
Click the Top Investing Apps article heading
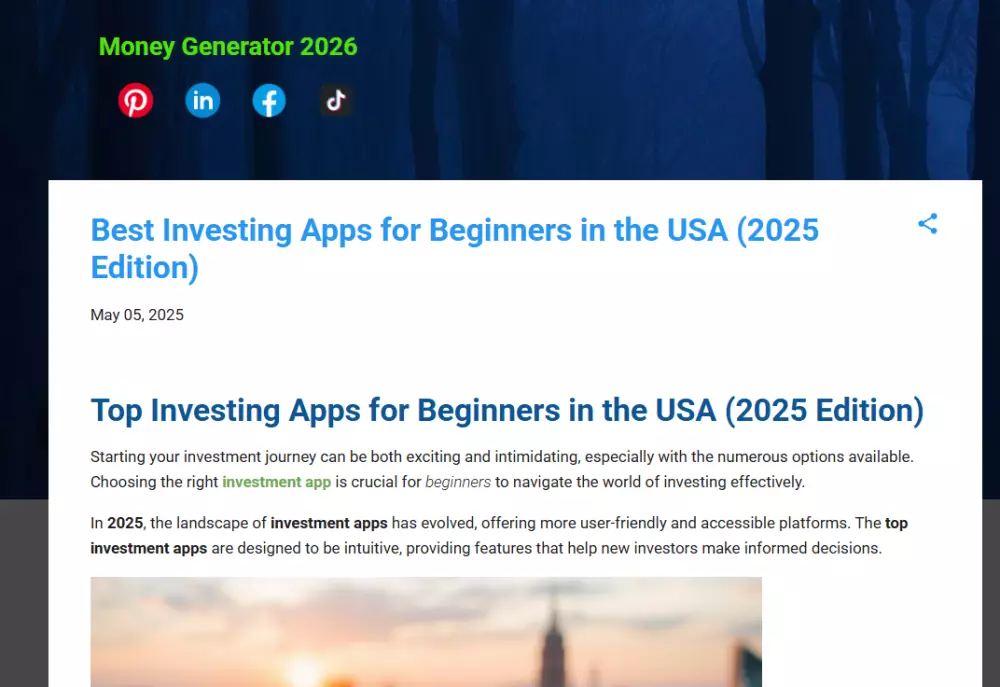coord(507,411)
